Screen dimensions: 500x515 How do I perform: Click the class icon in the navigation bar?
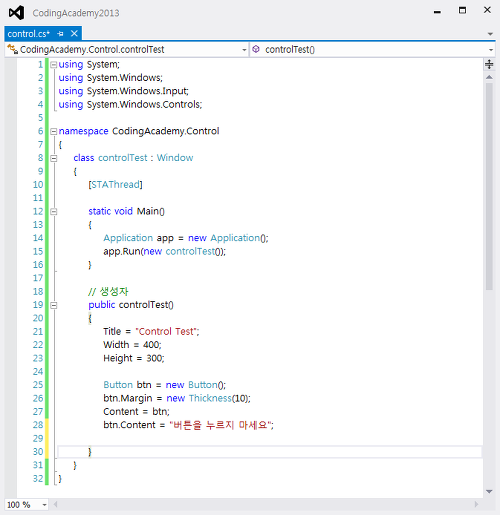(x=12, y=49)
